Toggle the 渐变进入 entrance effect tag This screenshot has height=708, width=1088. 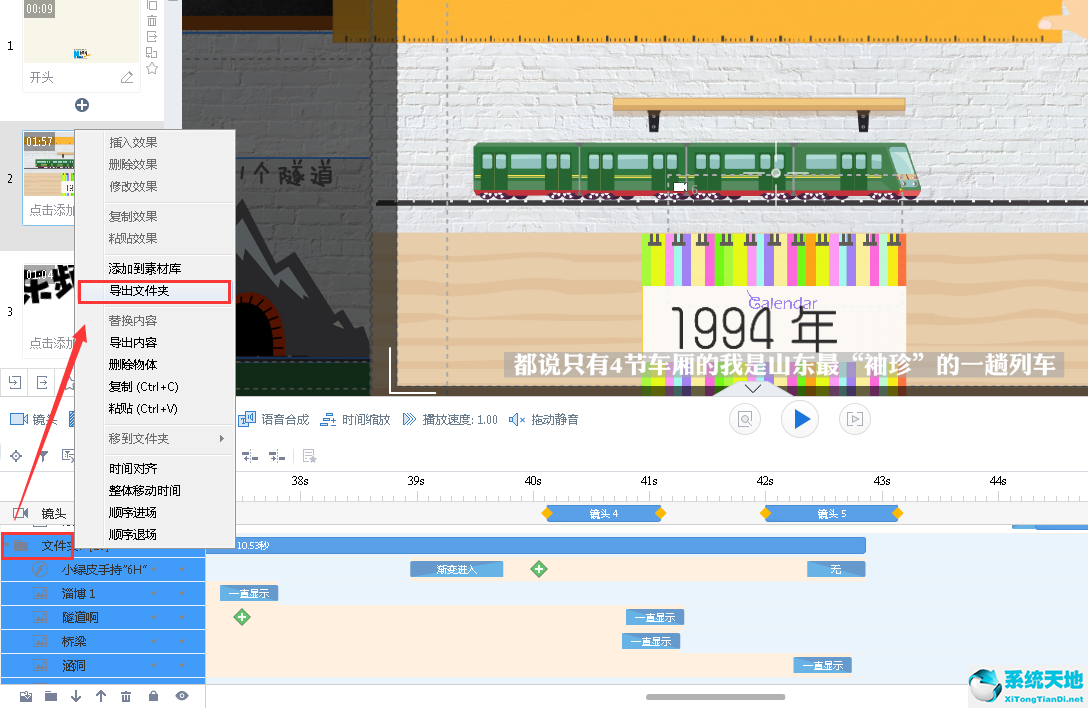click(456, 568)
